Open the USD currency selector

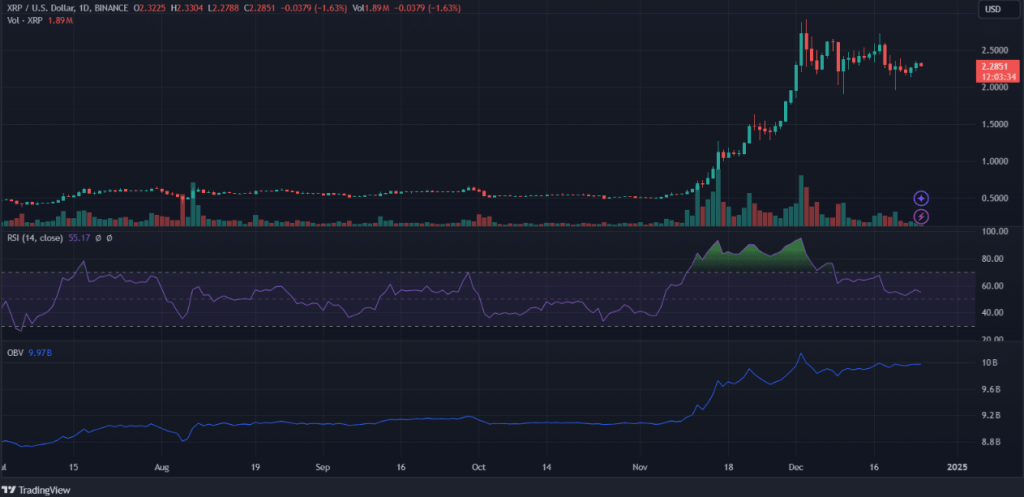point(999,8)
